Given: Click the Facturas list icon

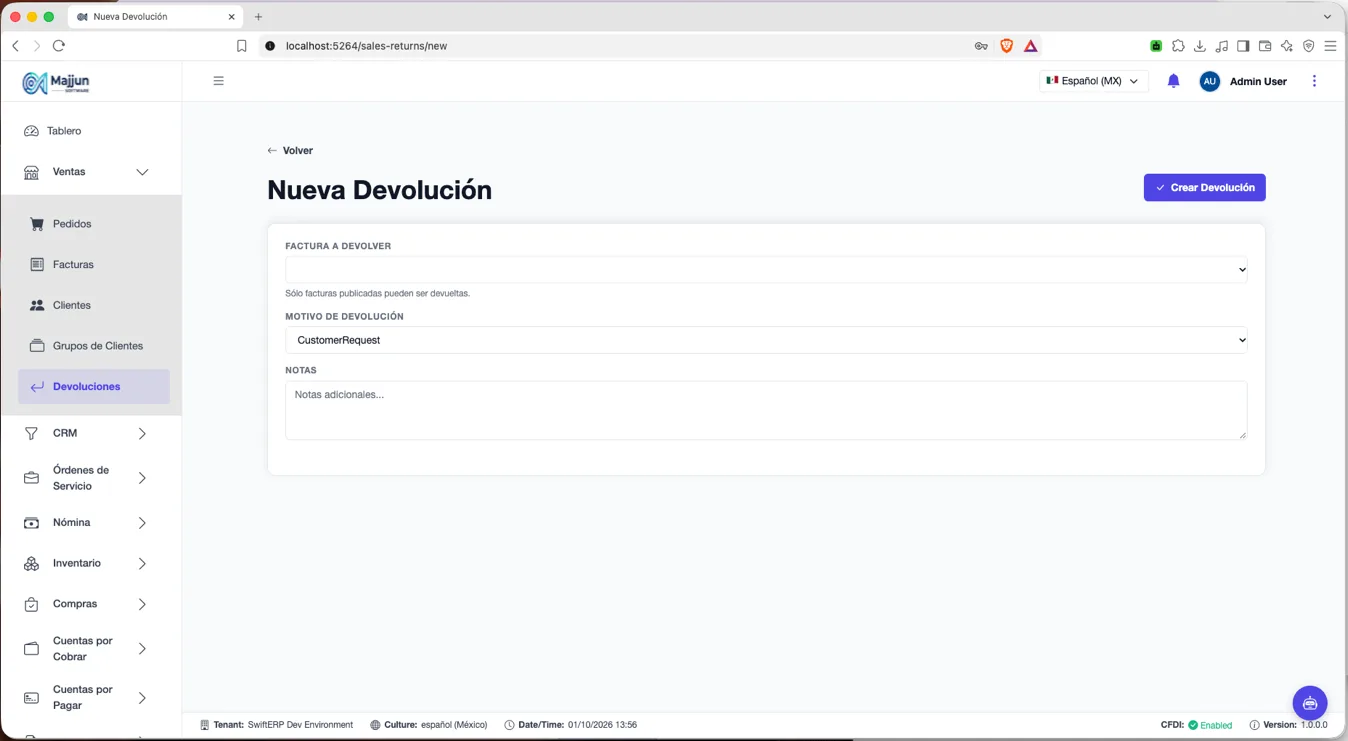Looking at the screenshot, I should pyautogui.click(x=37, y=264).
